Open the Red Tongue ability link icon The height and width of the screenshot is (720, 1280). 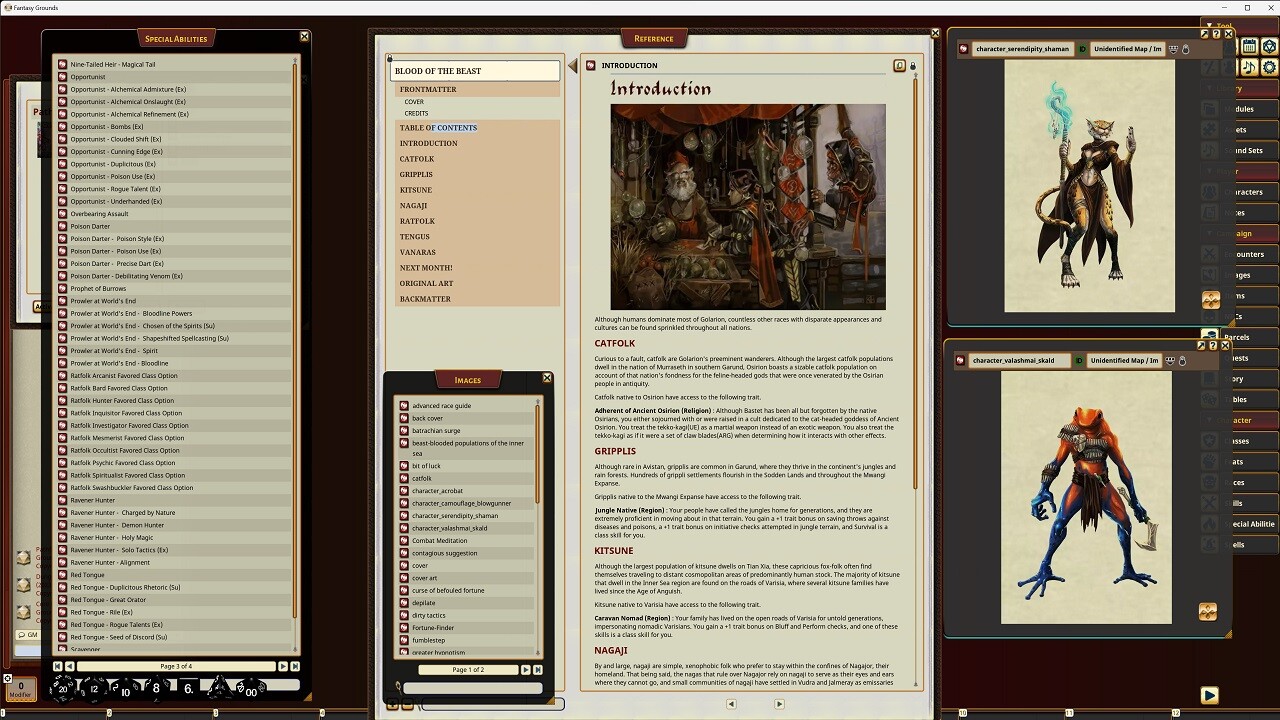click(x=62, y=575)
